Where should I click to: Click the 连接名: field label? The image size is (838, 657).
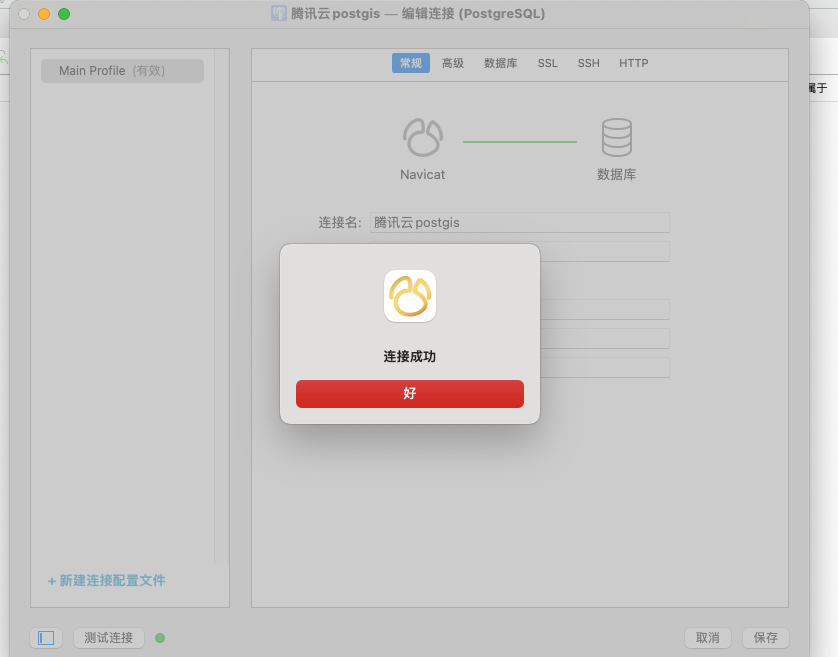[x=340, y=222]
